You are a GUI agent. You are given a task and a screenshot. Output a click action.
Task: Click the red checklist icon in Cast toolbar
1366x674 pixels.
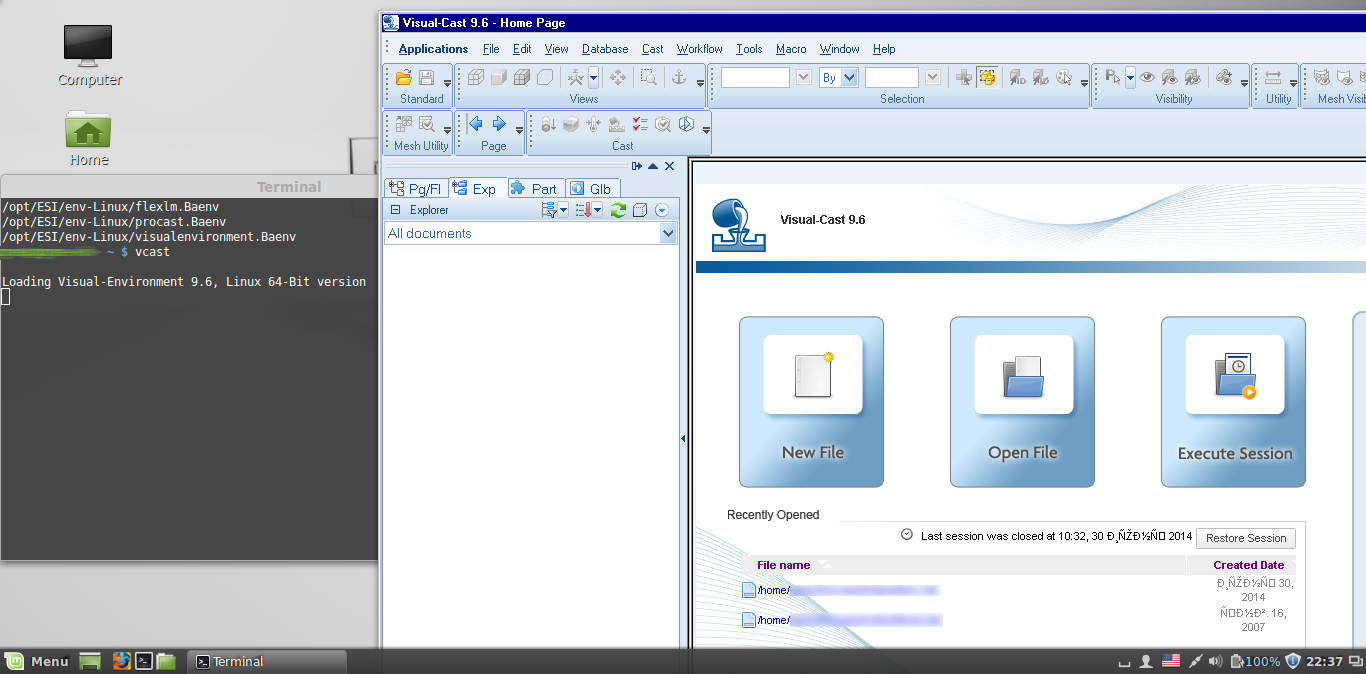(x=640, y=124)
